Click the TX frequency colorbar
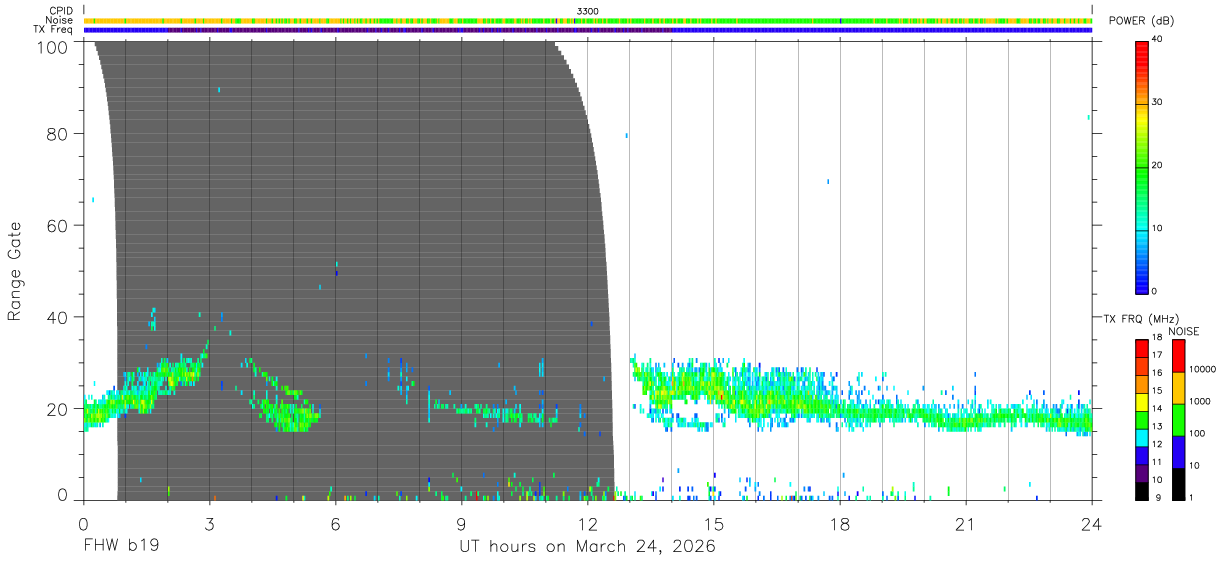 1141,419
